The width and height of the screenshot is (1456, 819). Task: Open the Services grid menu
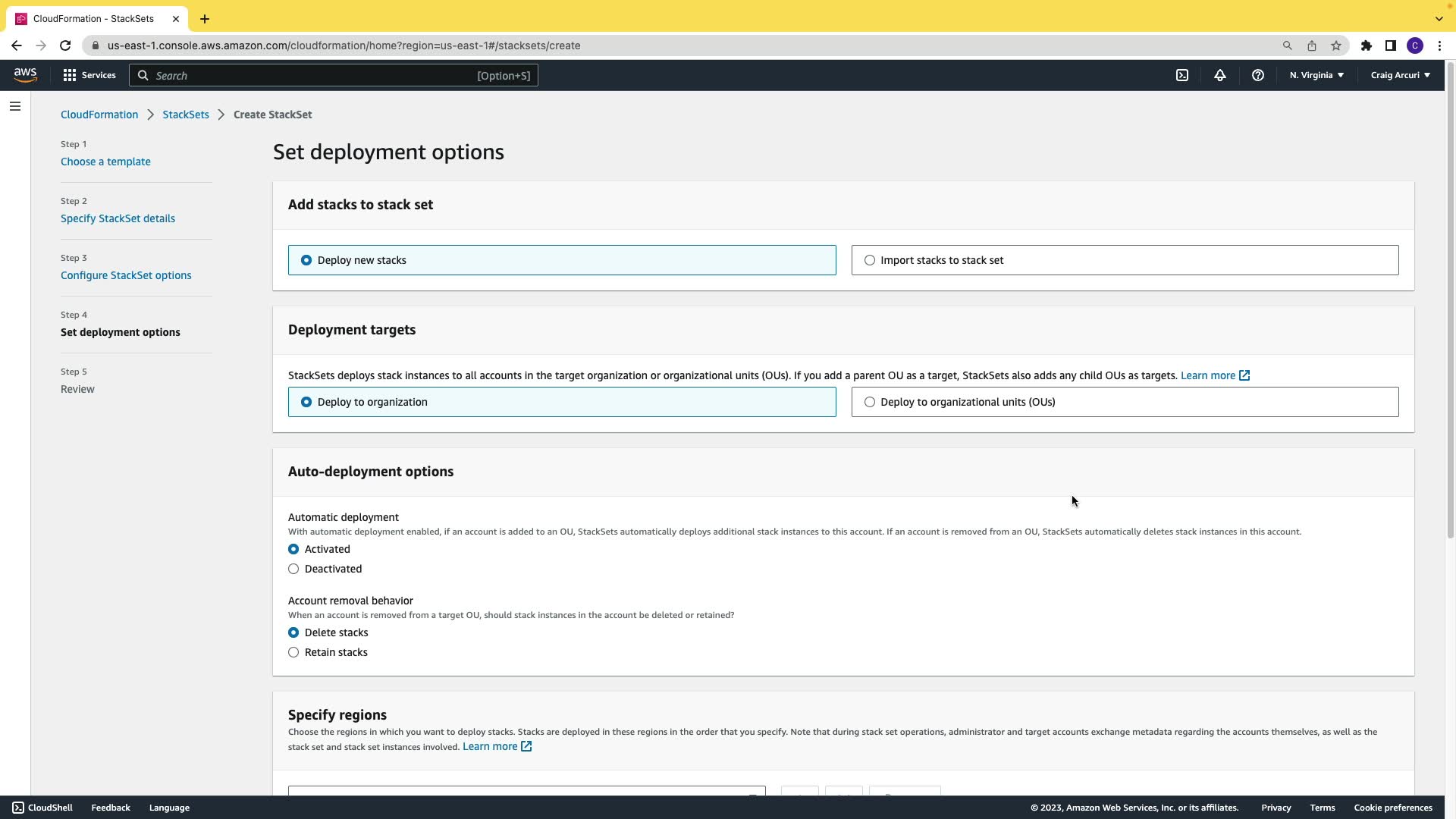click(89, 75)
